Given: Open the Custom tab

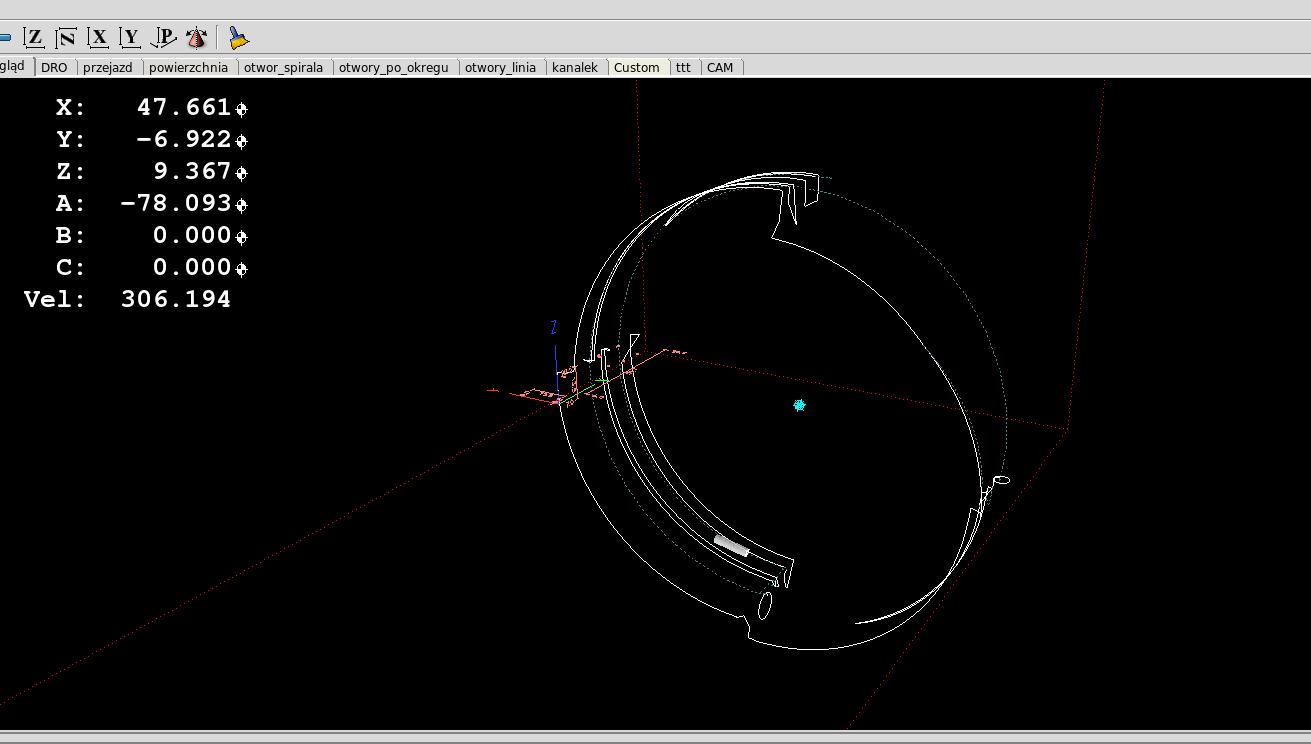Looking at the screenshot, I should point(637,67).
